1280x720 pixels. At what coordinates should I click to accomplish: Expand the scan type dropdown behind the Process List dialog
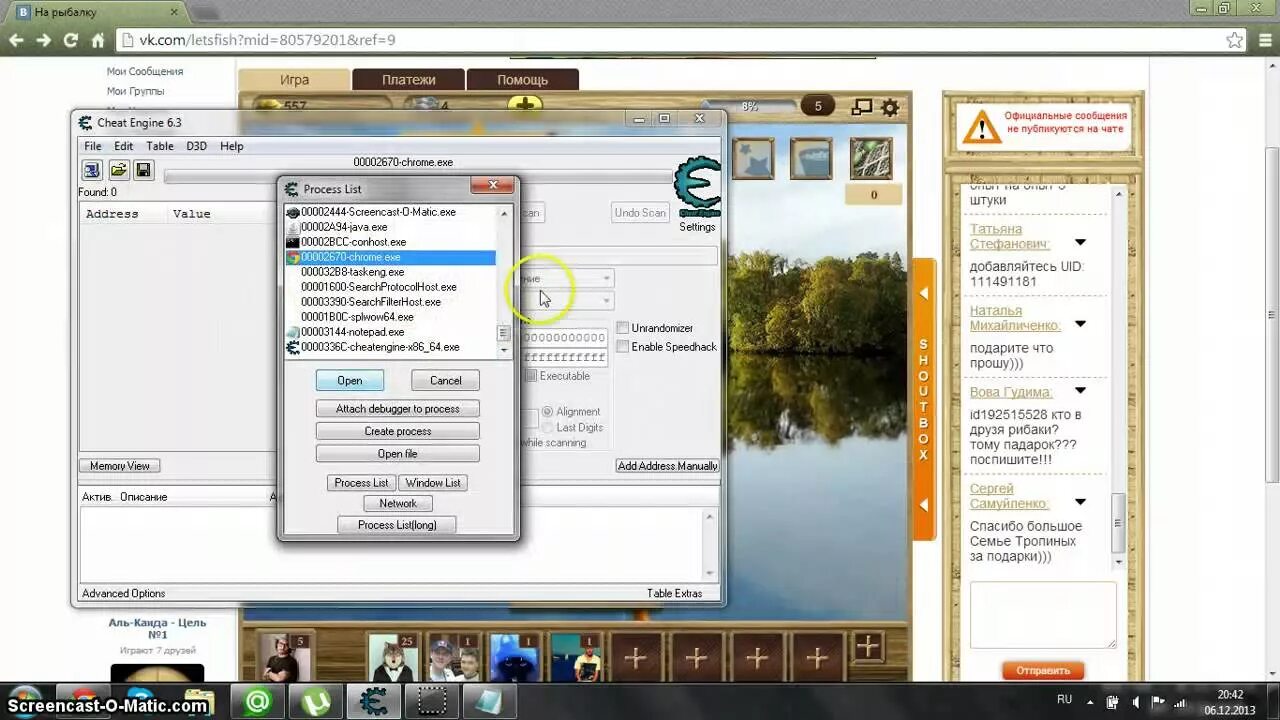(606, 278)
